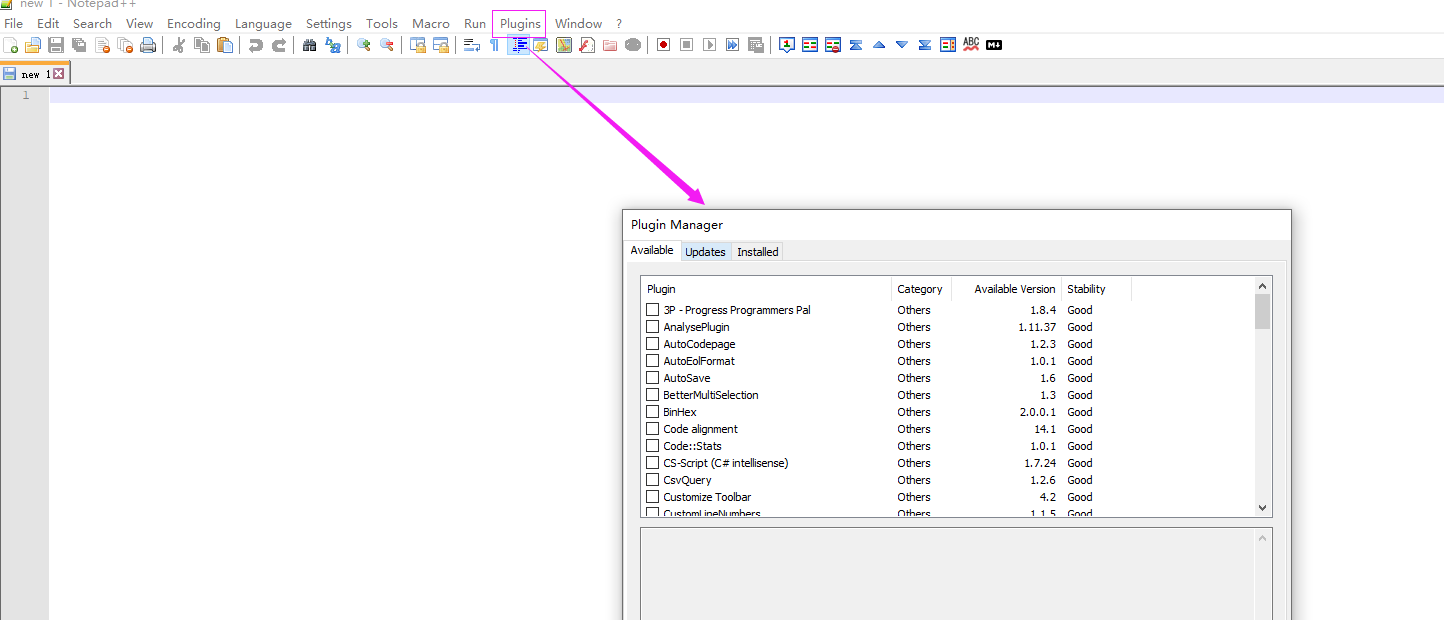Click the Save All toolbar icon
This screenshot has width=1444, height=620.
click(x=78, y=45)
